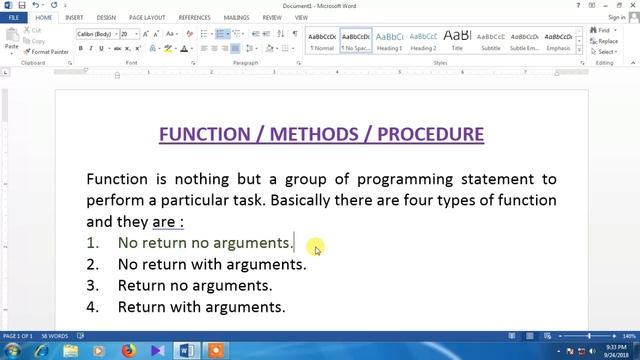Apply the Title style
Screen dimensions: 640x360
pos(457,41)
